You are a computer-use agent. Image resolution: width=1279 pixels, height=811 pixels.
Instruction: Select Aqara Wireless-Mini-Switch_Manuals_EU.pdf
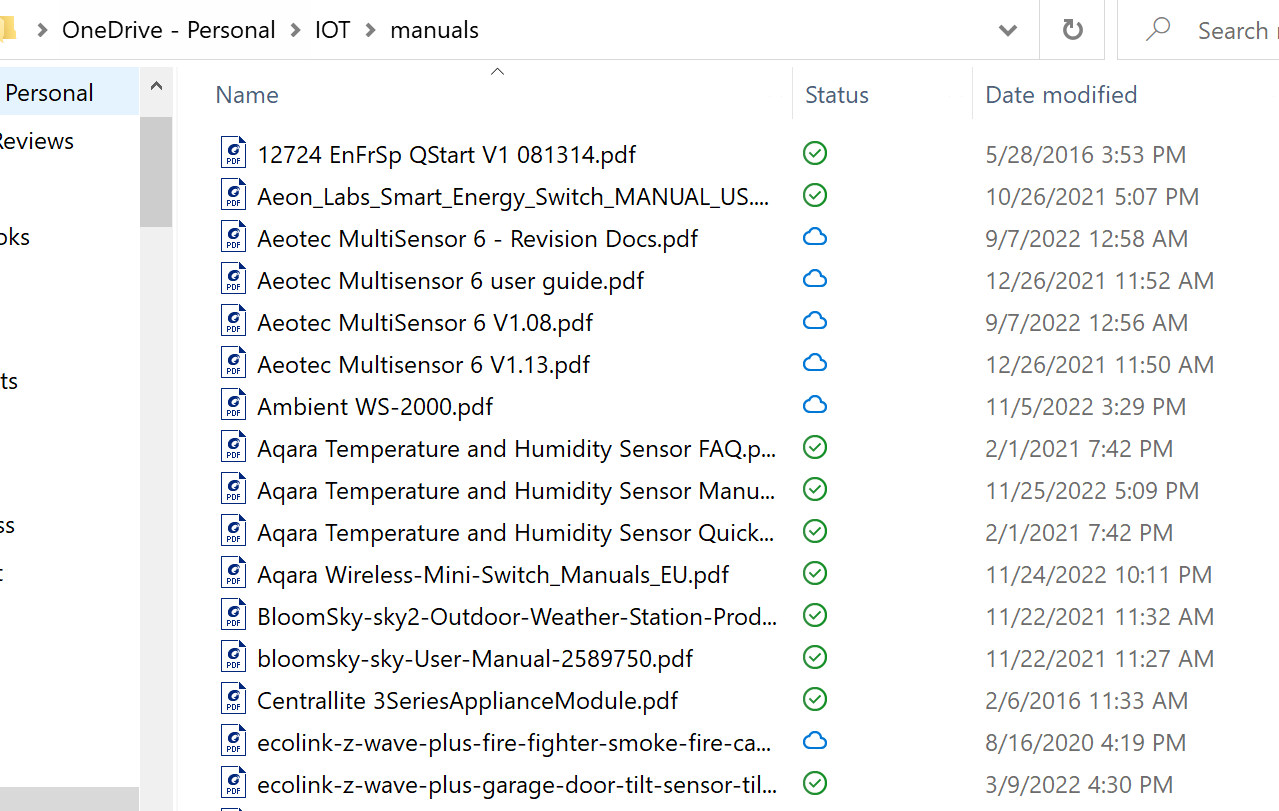coord(493,575)
